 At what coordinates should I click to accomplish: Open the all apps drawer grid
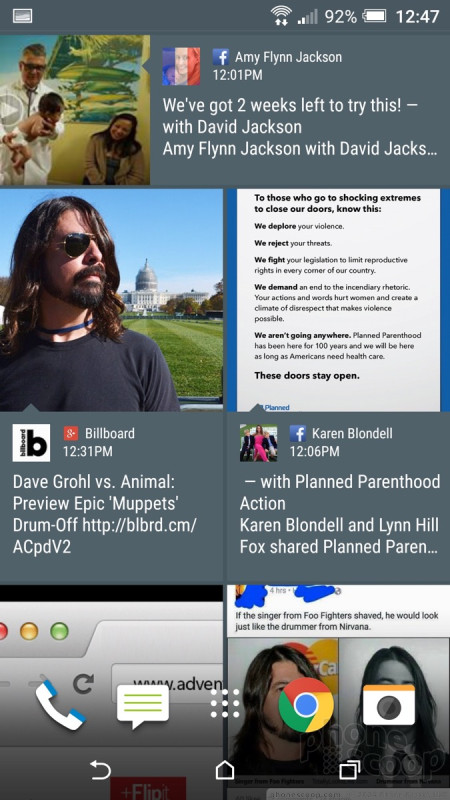click(225, 704)
